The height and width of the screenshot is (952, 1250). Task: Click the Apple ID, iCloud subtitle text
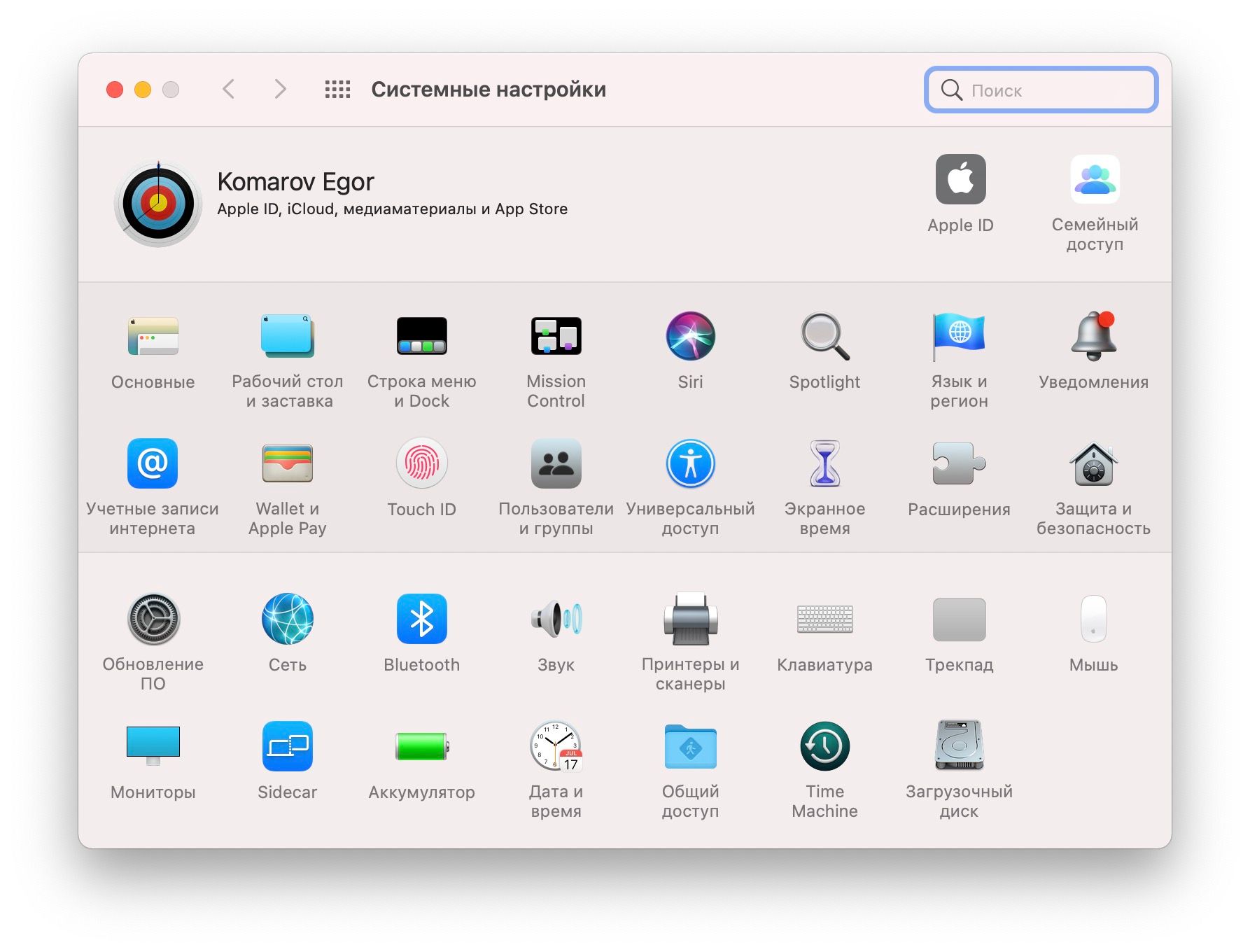[392, 209]
